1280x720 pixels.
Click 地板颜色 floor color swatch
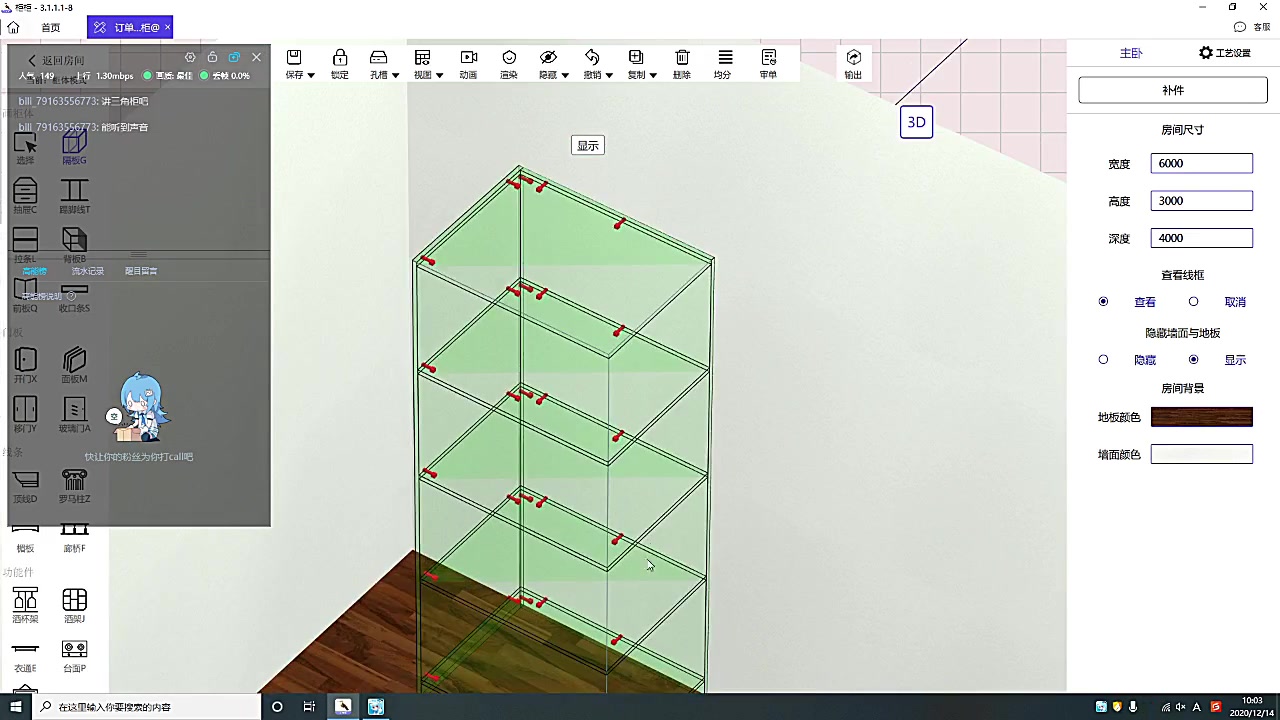(1201, 417)
